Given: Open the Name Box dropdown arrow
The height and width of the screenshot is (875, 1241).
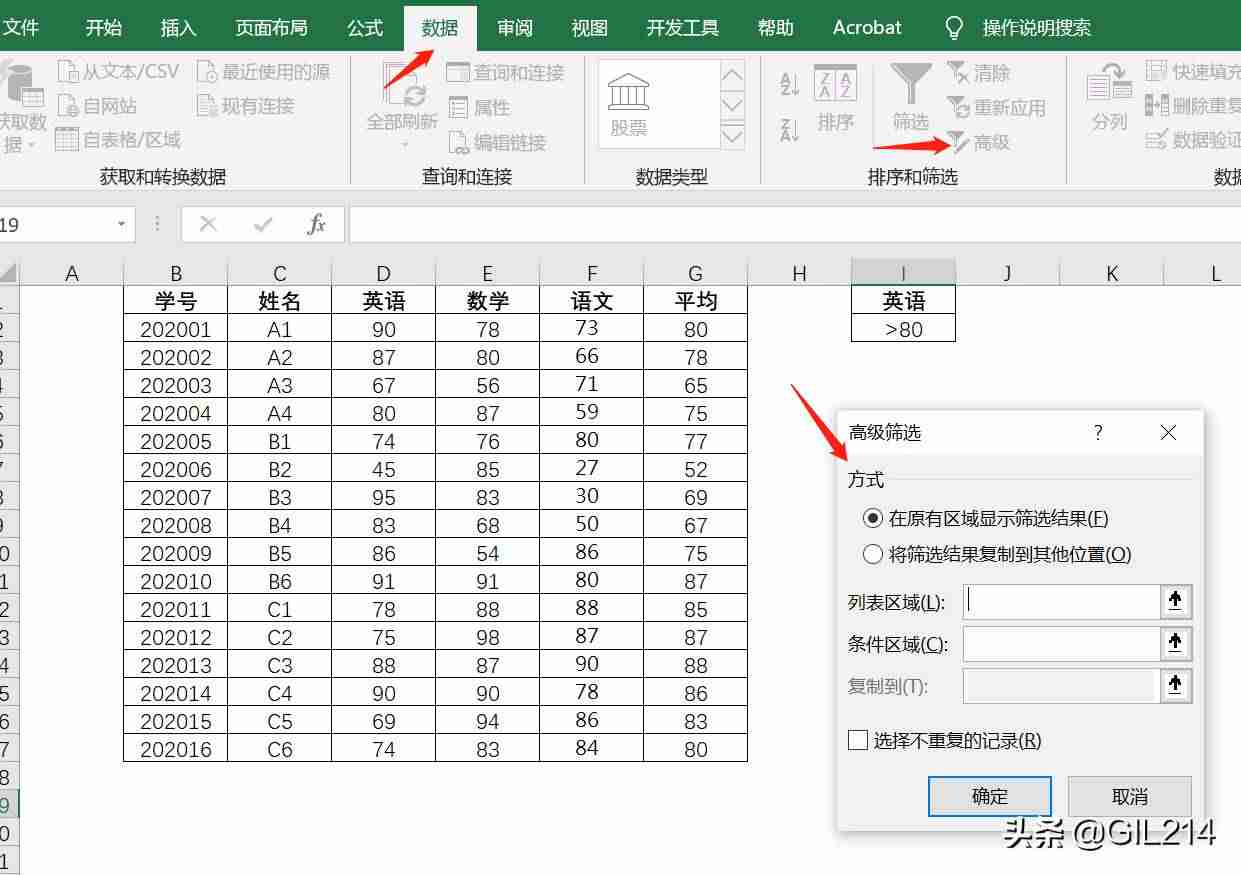Looking at the screenshot, I should coord(122,224).
